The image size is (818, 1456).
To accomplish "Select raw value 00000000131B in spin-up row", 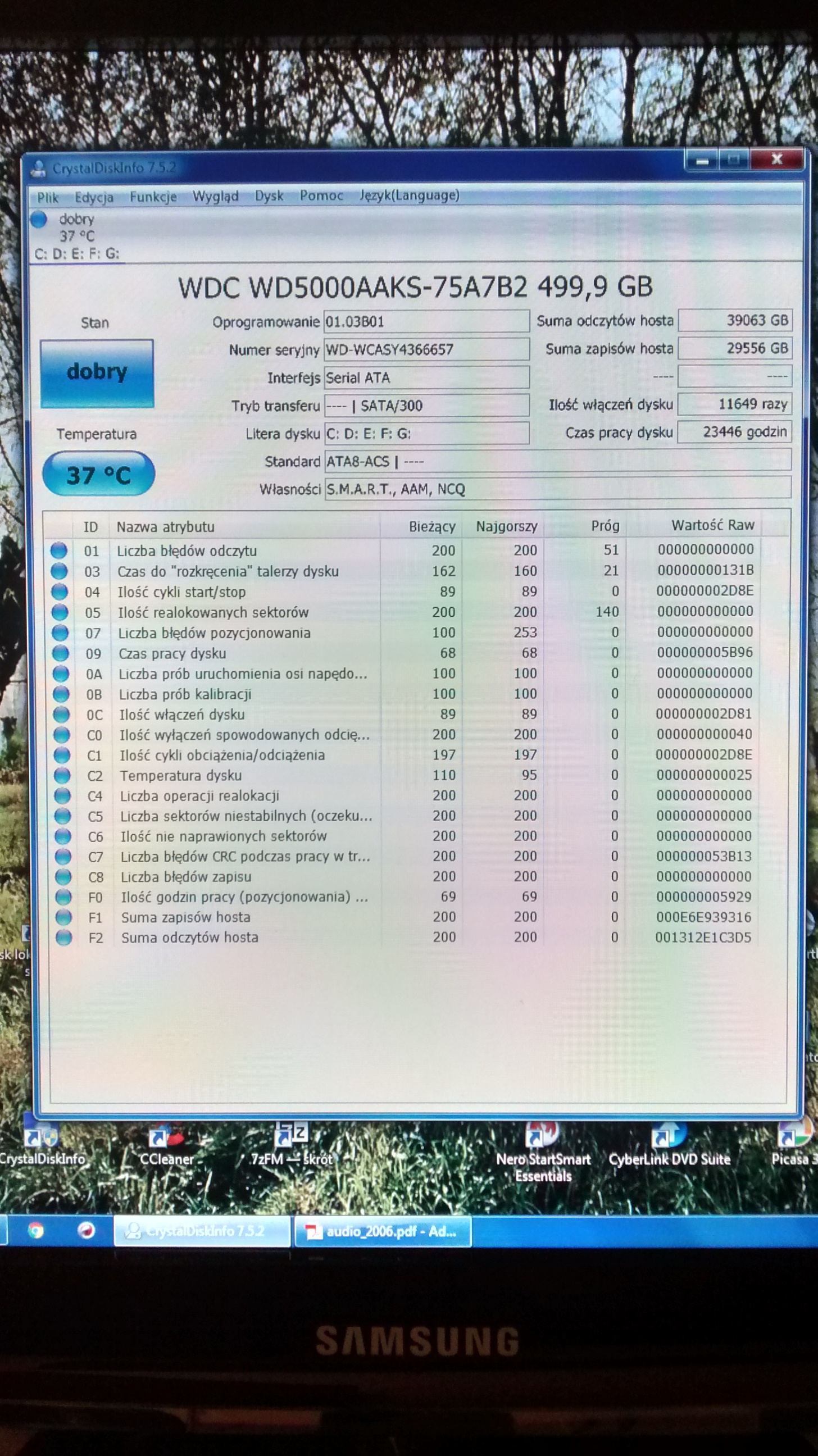I will [x=706, y=570].
